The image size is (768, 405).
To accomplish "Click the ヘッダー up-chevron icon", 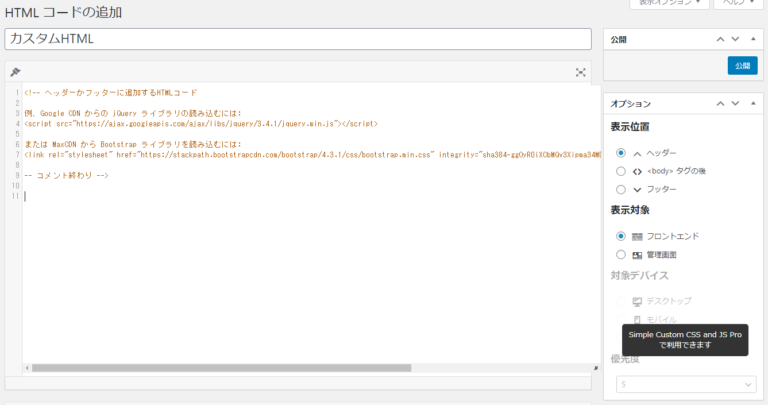I will 637,154.
